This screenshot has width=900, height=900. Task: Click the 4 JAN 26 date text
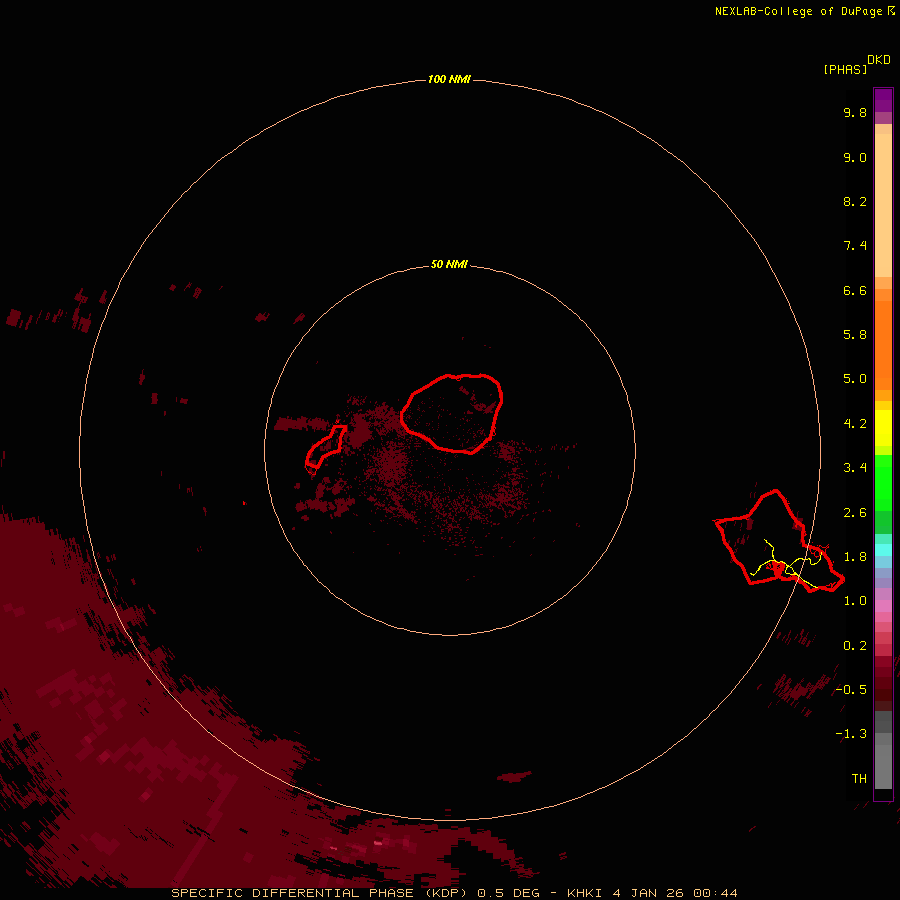click(x=649, y=893)
